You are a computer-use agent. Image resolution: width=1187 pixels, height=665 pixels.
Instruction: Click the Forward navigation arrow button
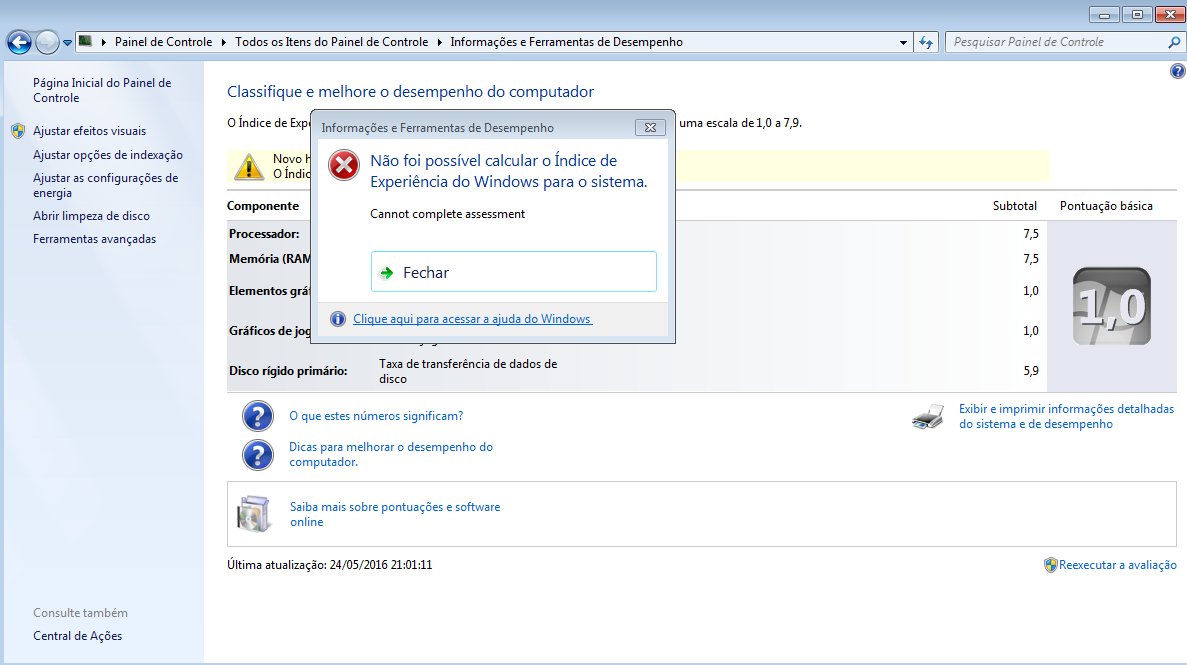pos(47,42)
